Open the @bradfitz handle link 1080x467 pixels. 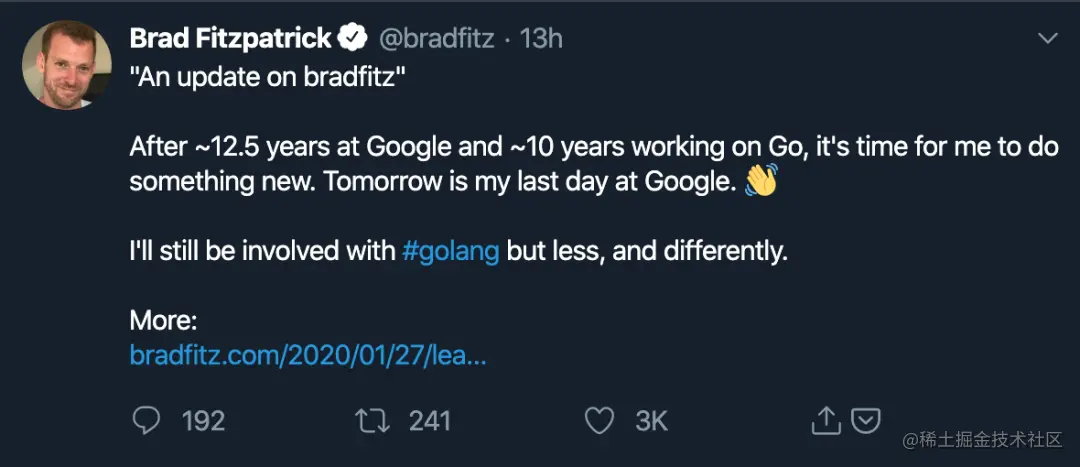tap(435, 39)
